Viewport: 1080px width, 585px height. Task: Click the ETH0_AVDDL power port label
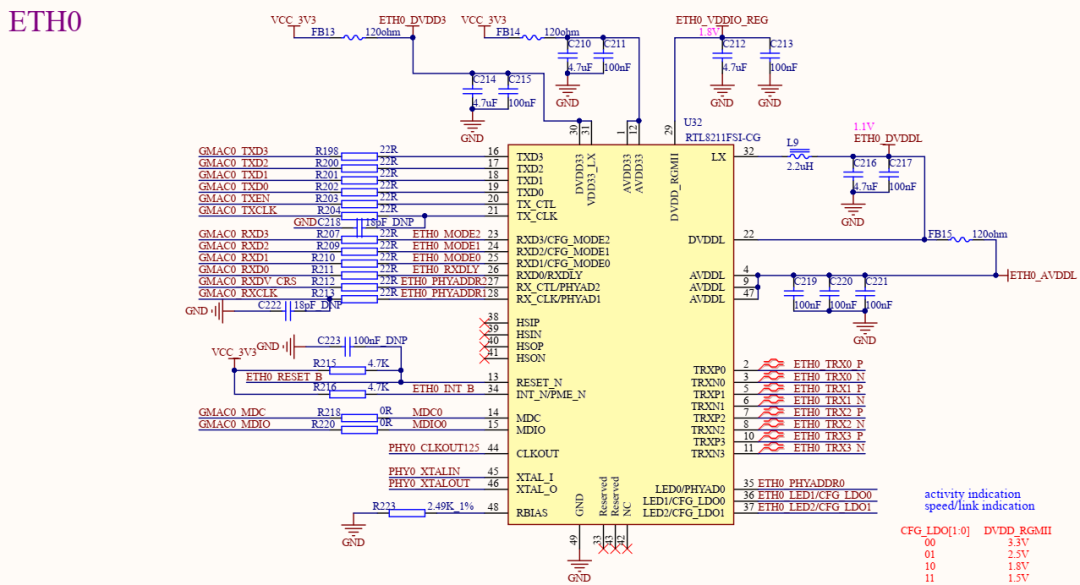(x=1043, y=276)
